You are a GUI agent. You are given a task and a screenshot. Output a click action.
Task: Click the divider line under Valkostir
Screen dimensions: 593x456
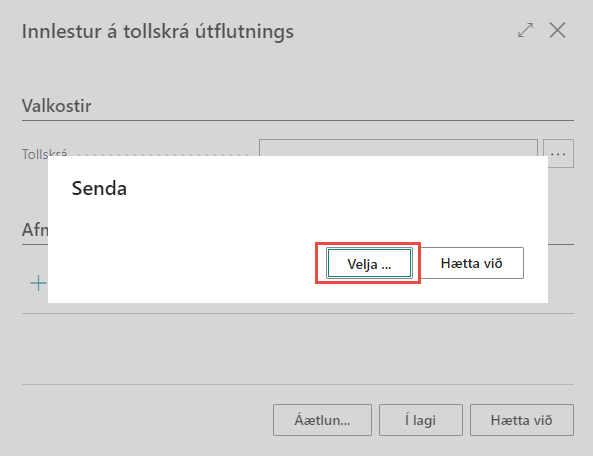[298, 121]
